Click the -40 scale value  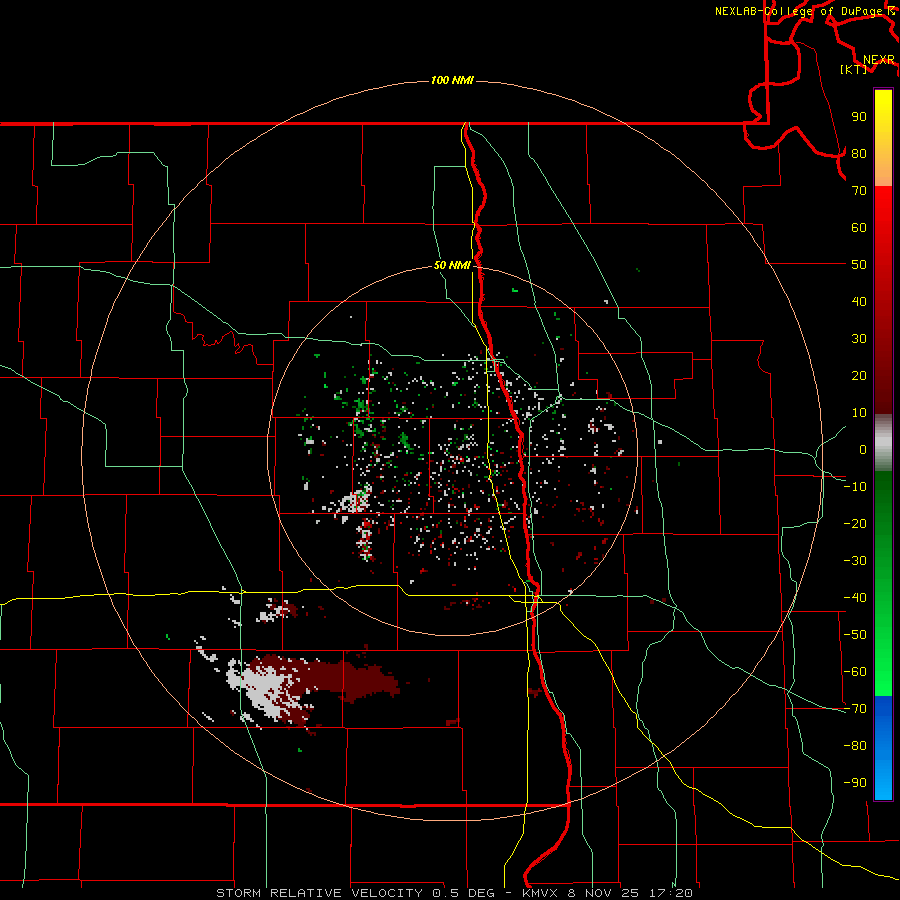[x=855, y=598]
